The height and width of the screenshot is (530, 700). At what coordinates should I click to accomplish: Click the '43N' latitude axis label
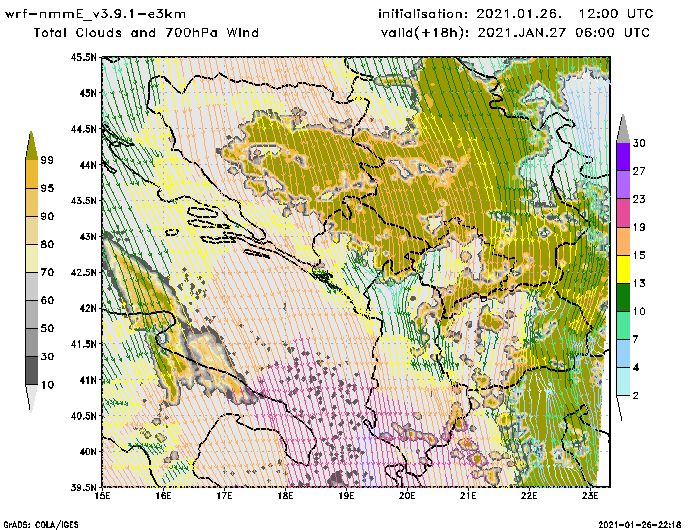(88, 236)
